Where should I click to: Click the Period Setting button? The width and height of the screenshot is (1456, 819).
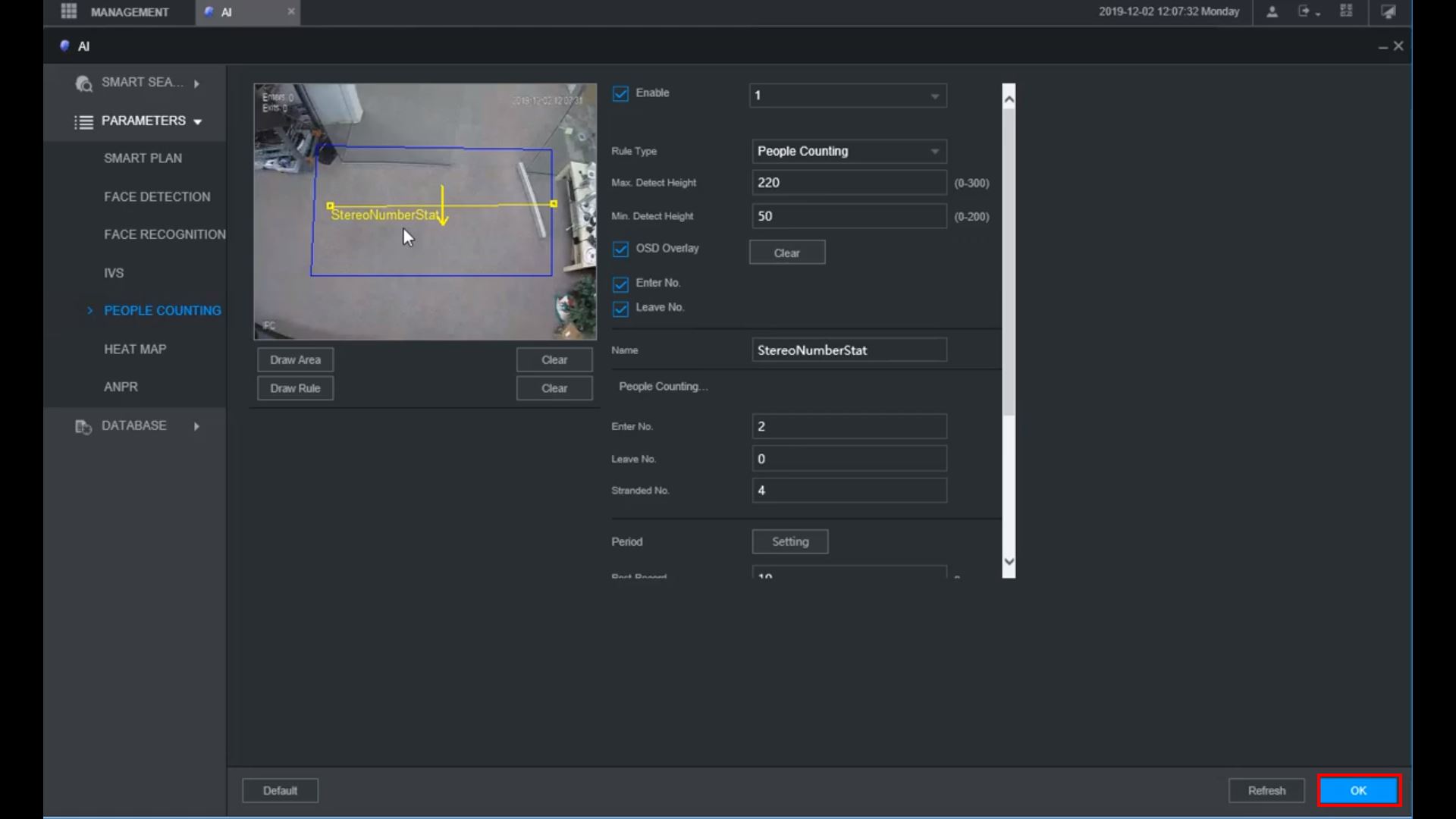pos(789,541)
